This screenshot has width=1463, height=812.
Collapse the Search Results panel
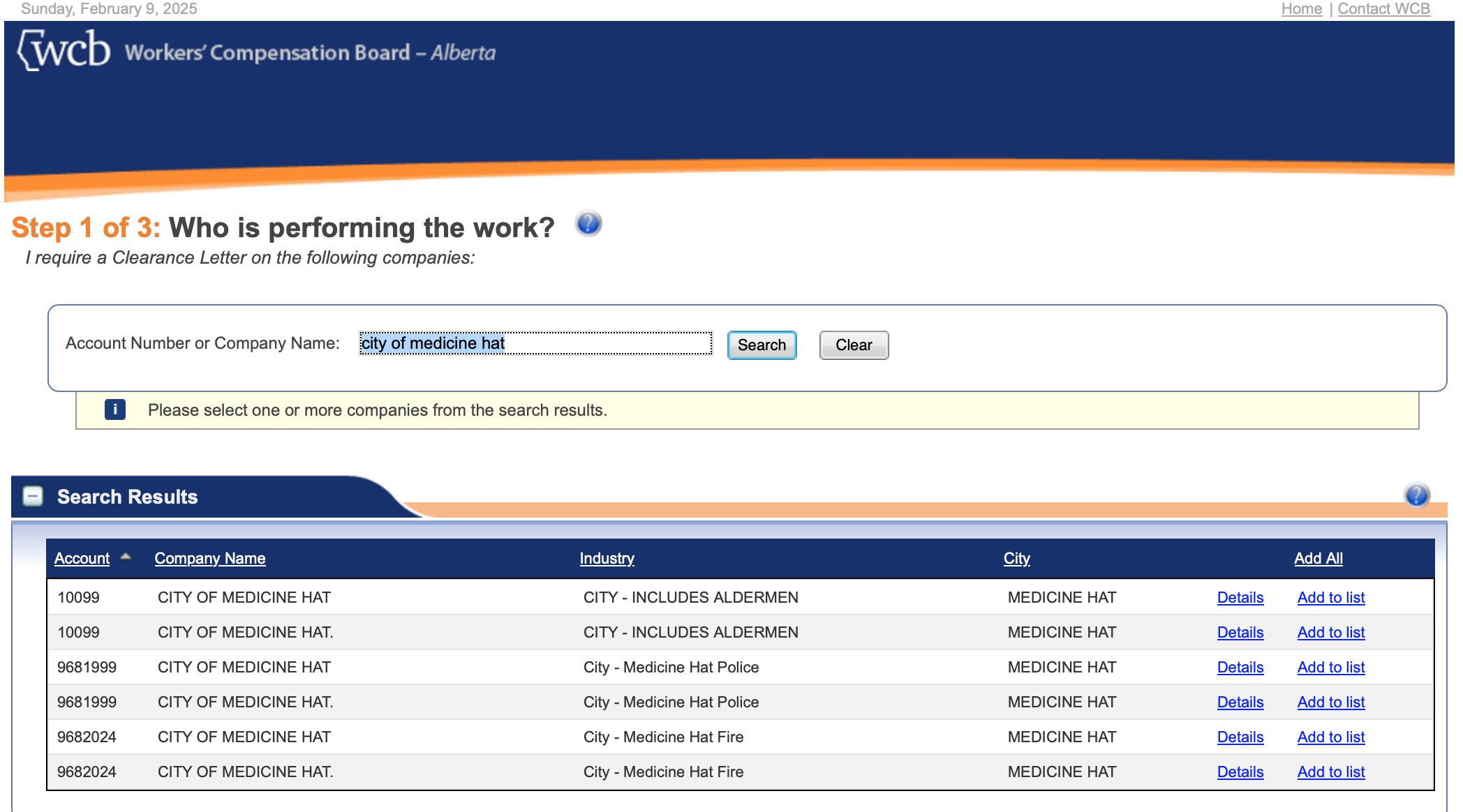[x=33, y=496]
